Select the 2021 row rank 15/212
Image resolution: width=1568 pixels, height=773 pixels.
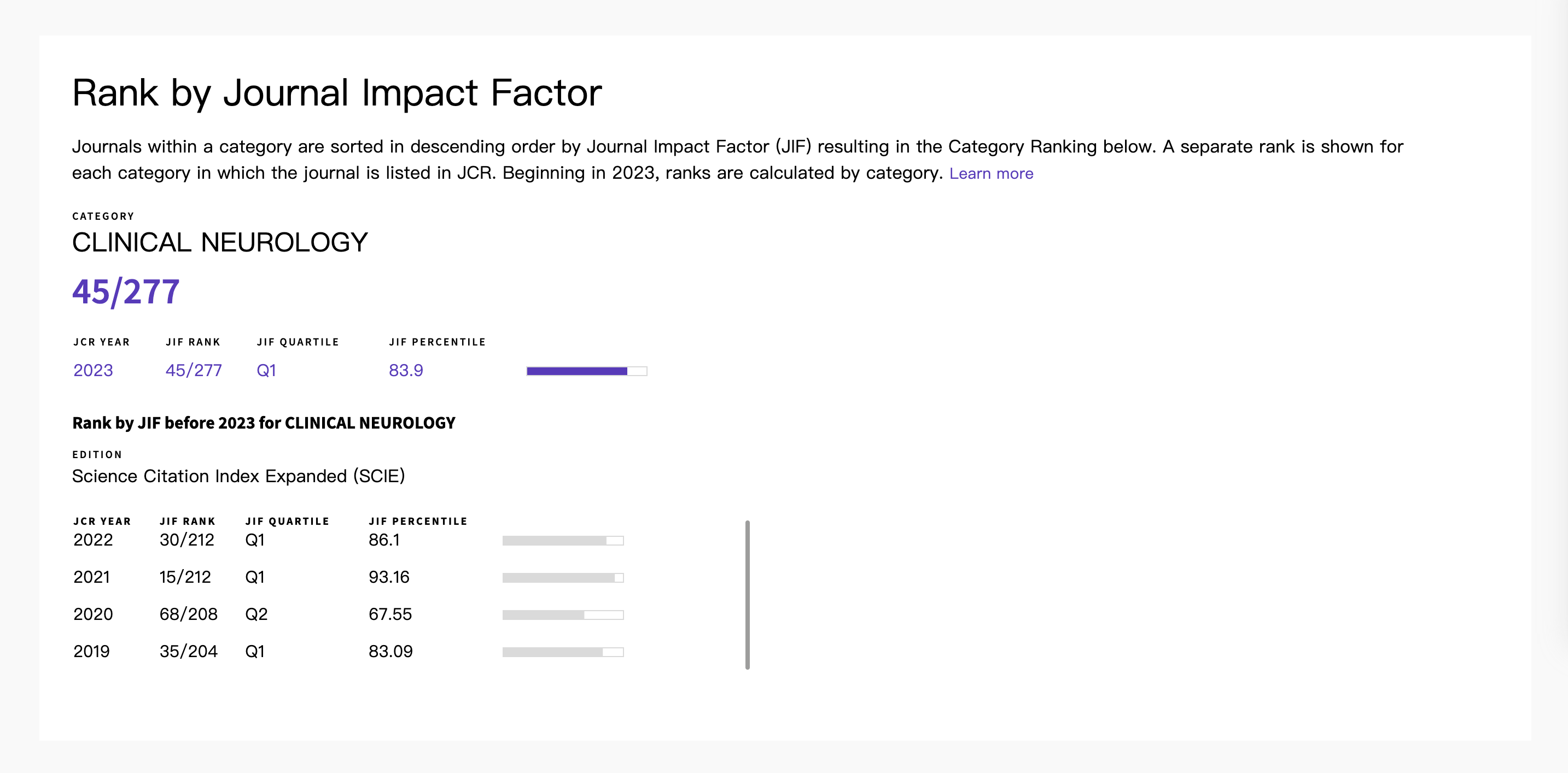[x=185, y=577]
